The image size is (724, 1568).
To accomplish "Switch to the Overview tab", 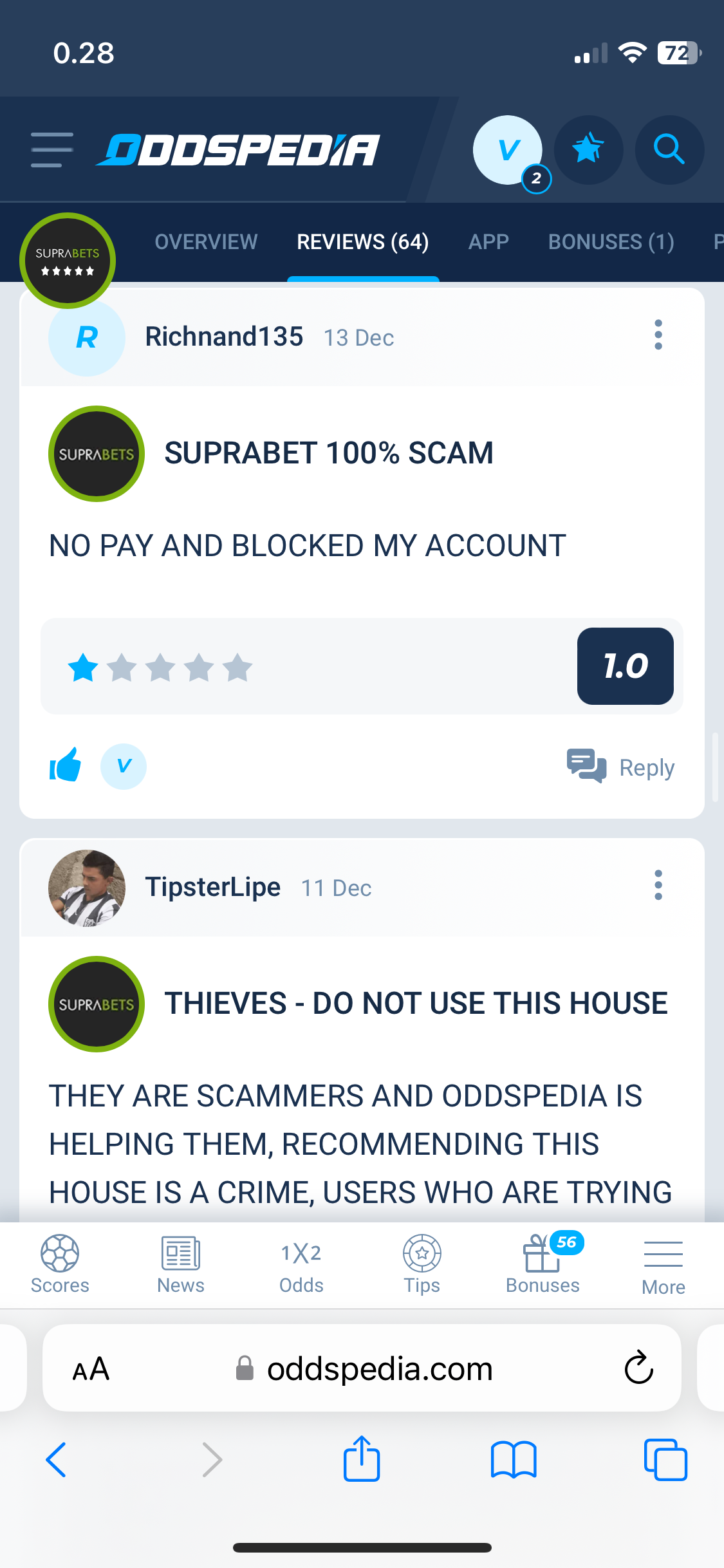I will pos(206,242).
